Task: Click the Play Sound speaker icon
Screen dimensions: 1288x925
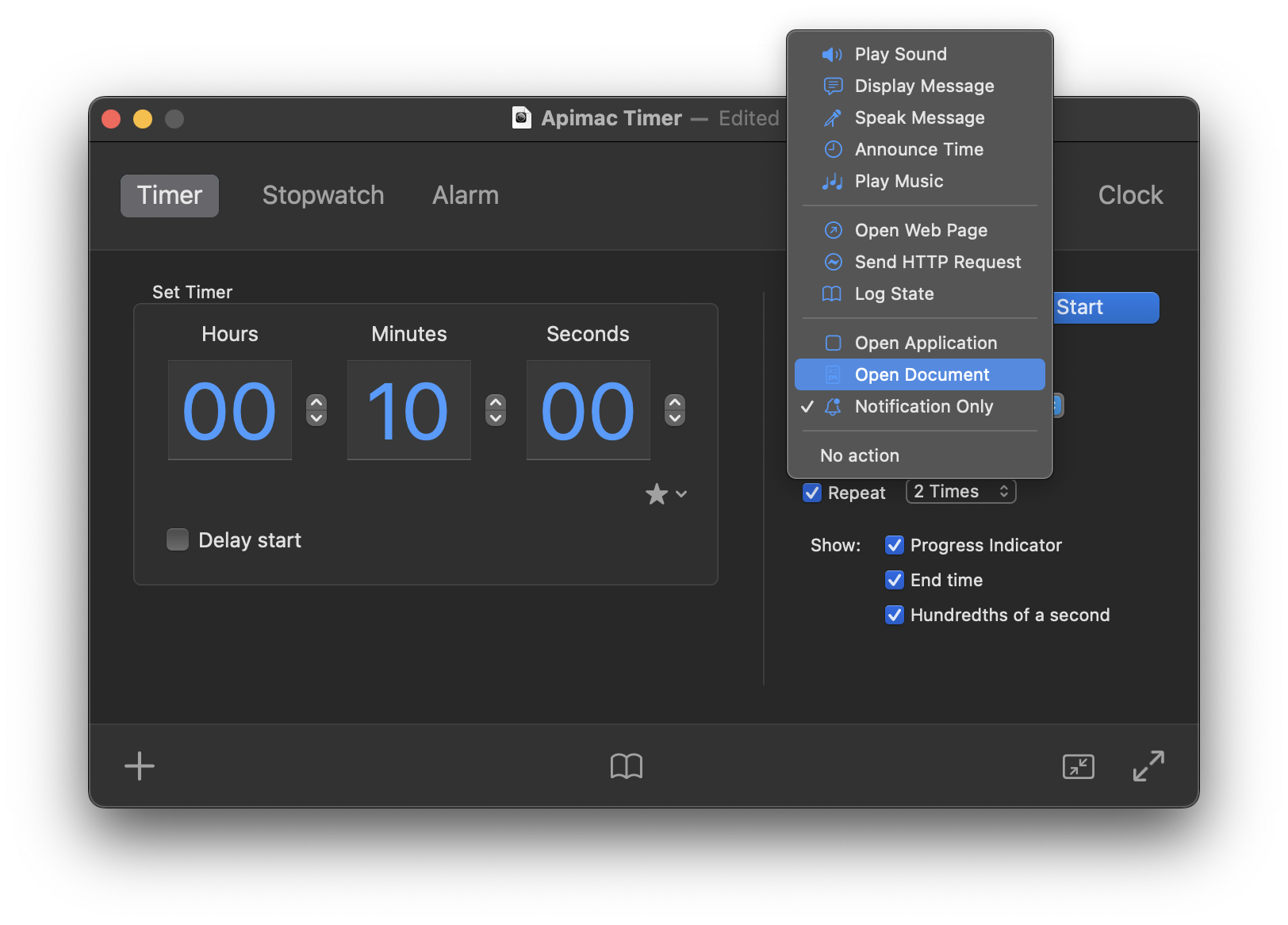Action: [x=832, y=55]
